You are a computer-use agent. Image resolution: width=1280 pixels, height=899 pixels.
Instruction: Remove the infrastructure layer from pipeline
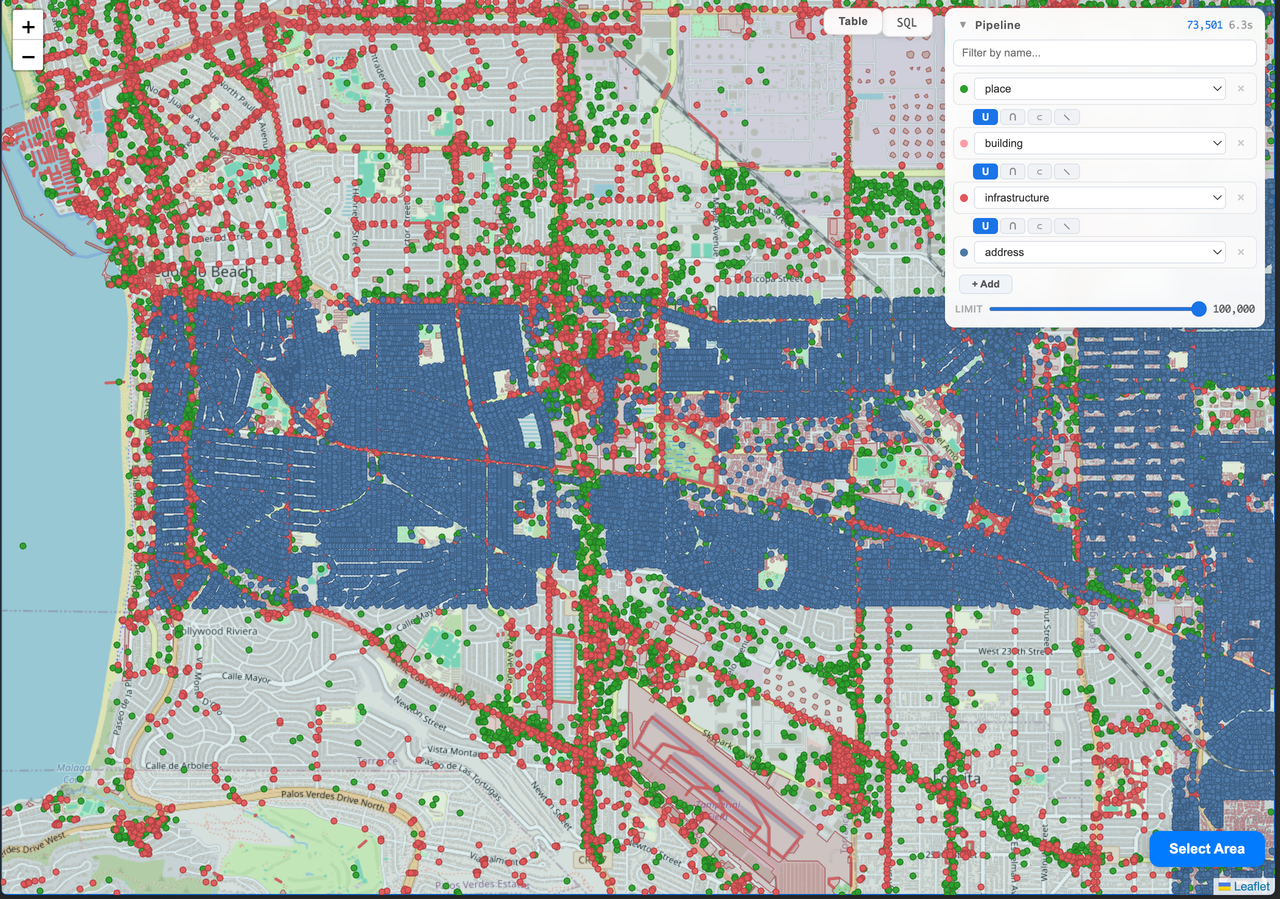[1241, 198]
